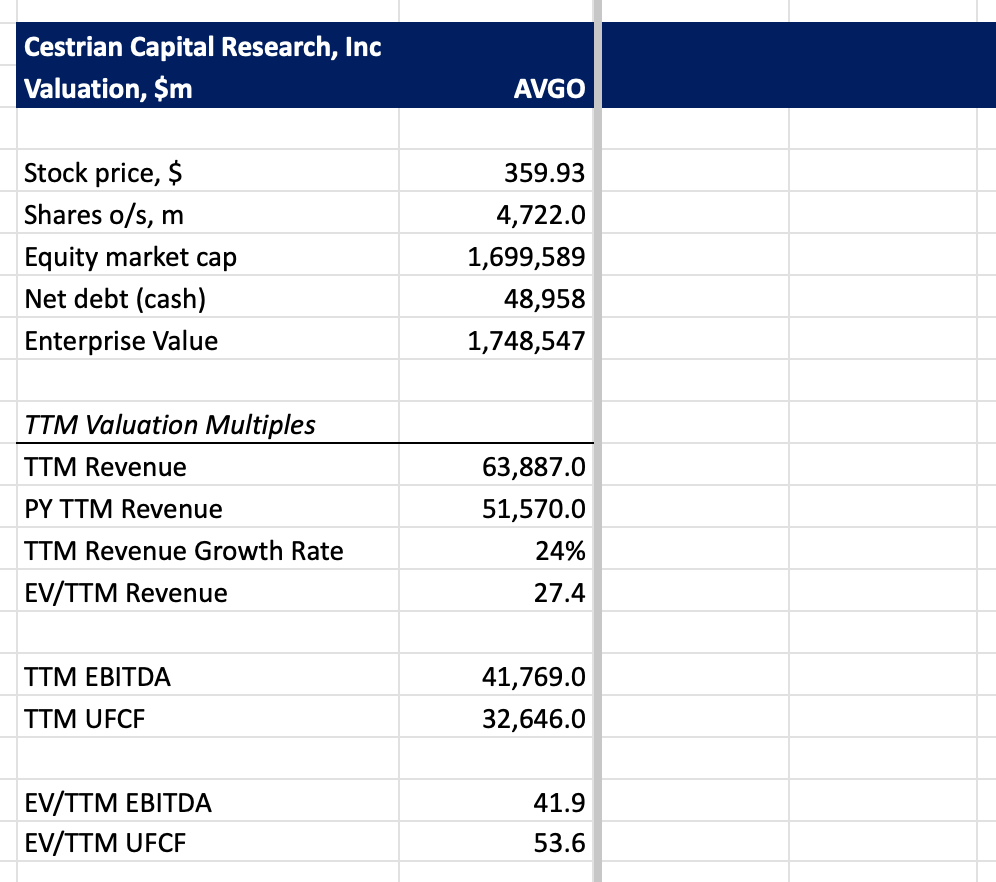
Task: Select the EV/TTM EBITDA value 41.9
Action: (560, 803)
